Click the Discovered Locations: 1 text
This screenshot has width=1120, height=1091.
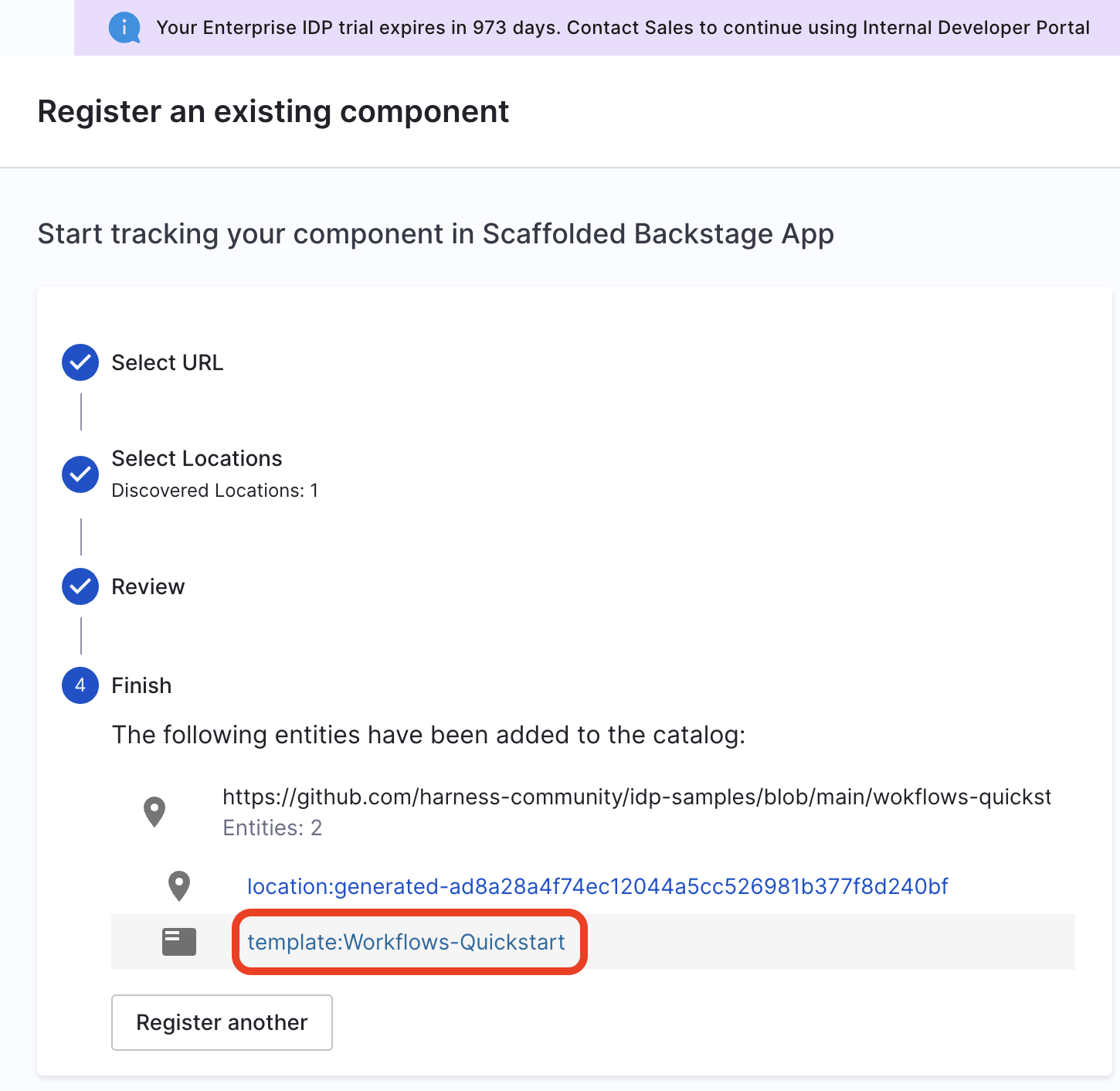pyautogui.click(x=215, y=491)
